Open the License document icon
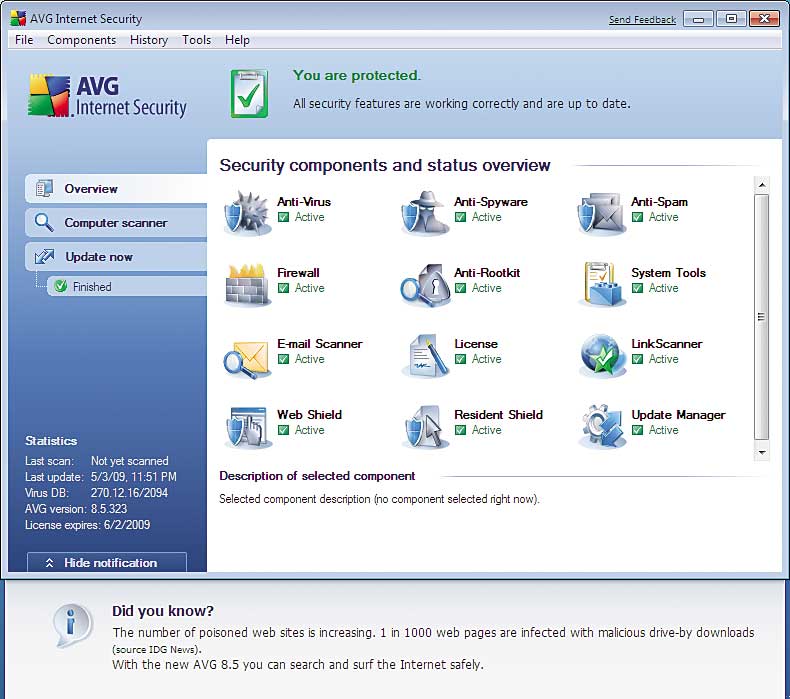This screenshot has width=790, height=699. (424, 356)
